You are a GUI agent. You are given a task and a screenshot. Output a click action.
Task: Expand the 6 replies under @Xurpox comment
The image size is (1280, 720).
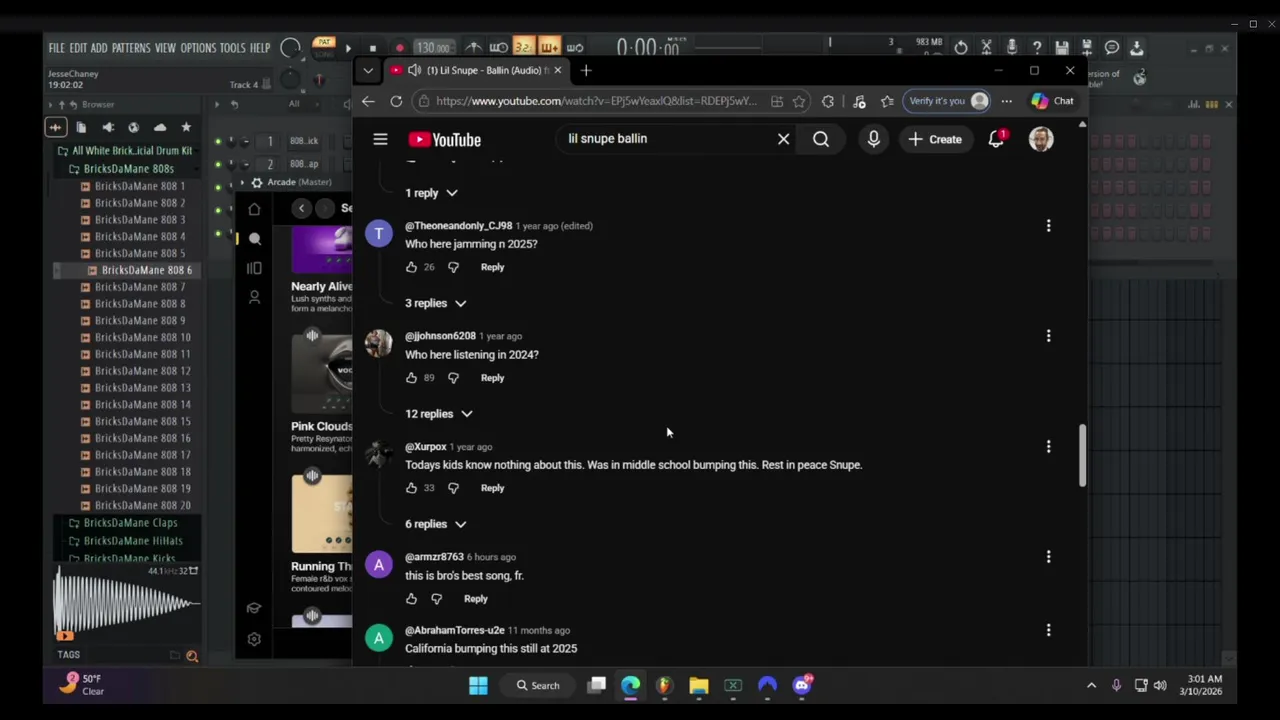[x=435, y=524]
